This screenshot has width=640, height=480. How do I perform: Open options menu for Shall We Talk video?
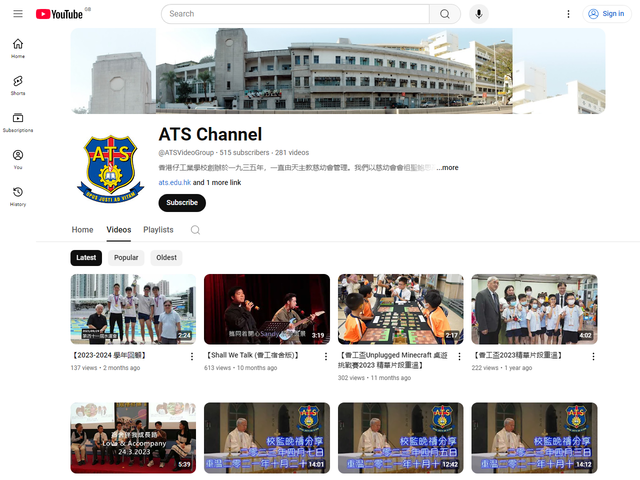point(325,356)
